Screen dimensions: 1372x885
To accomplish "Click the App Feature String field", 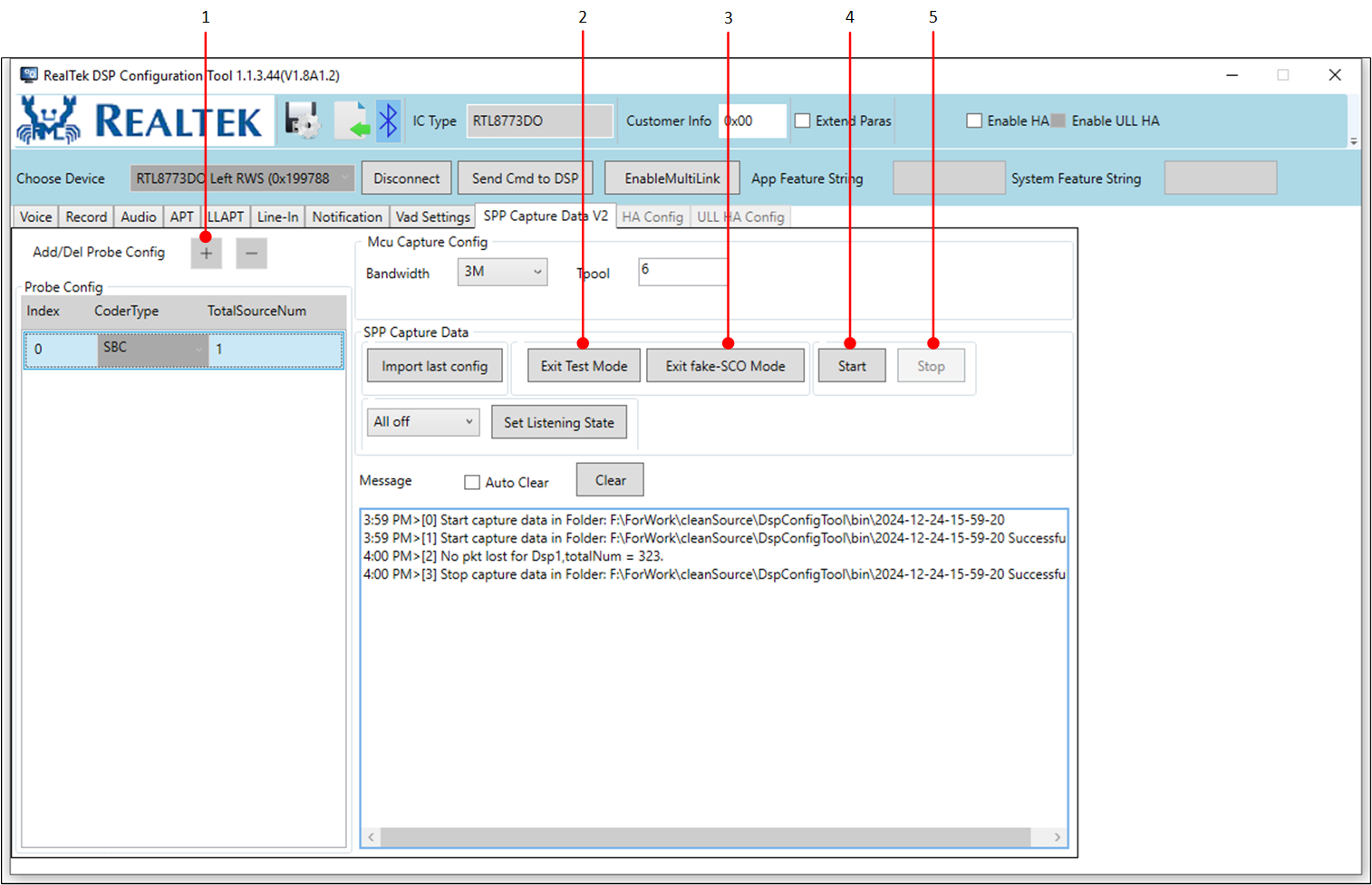I will coord(949,178).
